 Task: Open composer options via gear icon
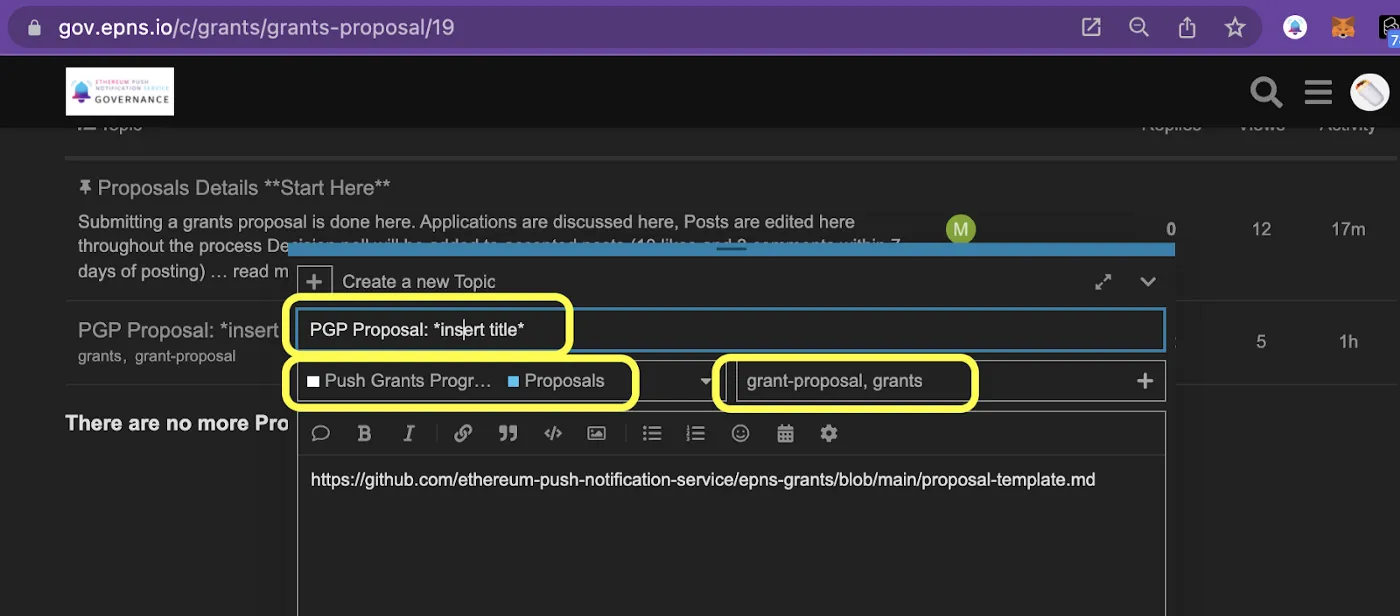[x=829, y=433]
